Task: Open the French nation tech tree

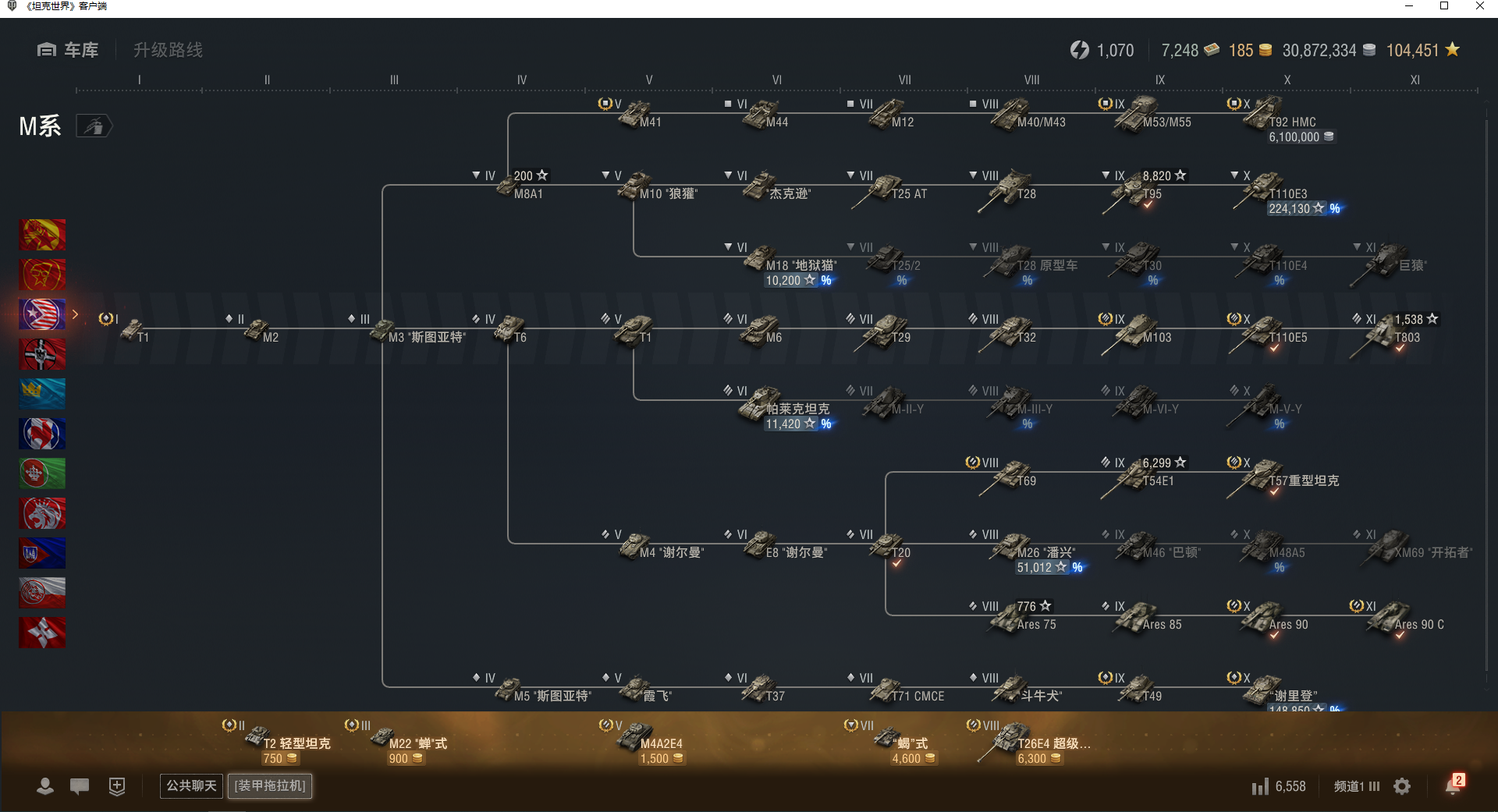Action: pyautogui.click(x=42, y=434)
